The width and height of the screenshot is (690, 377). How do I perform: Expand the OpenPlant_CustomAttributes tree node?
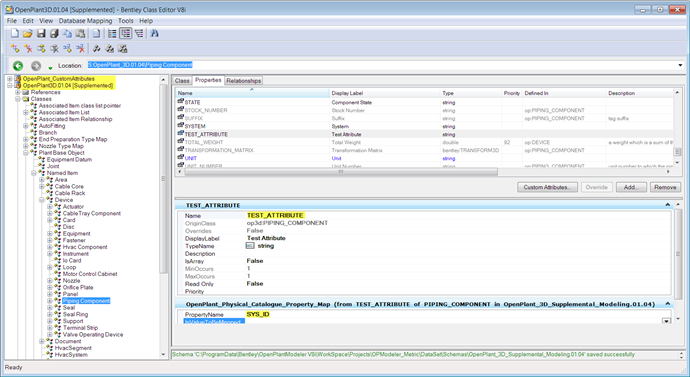click(10, 79)
